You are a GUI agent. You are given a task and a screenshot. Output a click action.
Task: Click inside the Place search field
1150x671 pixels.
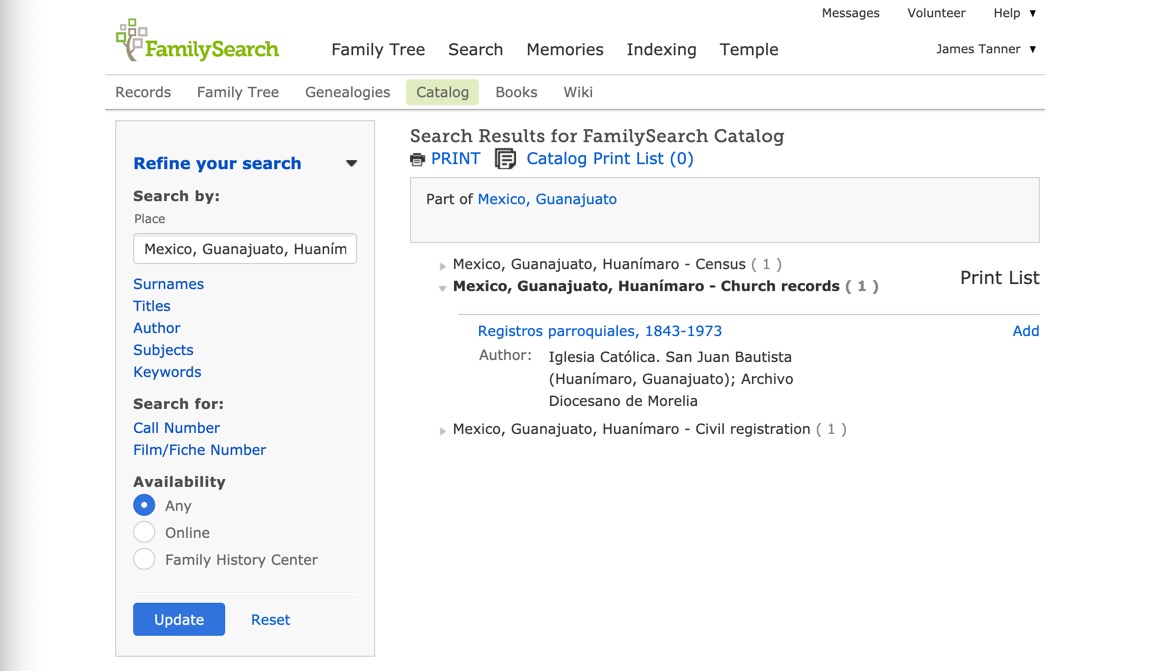(x=245, y=249)
